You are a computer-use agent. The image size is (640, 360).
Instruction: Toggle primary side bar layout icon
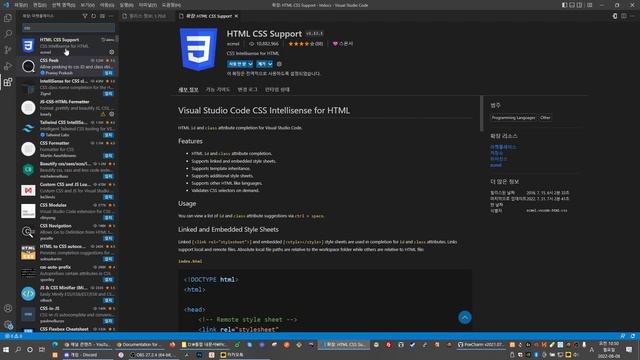click(564, 5)
